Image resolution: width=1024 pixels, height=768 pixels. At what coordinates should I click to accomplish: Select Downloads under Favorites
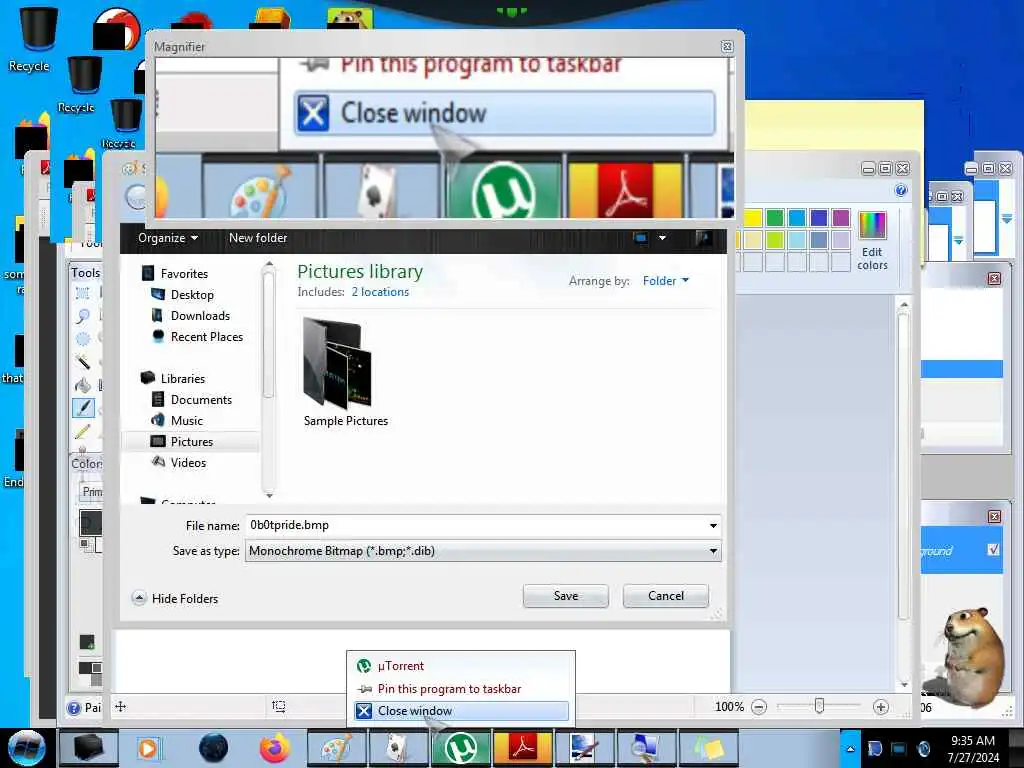190,315
